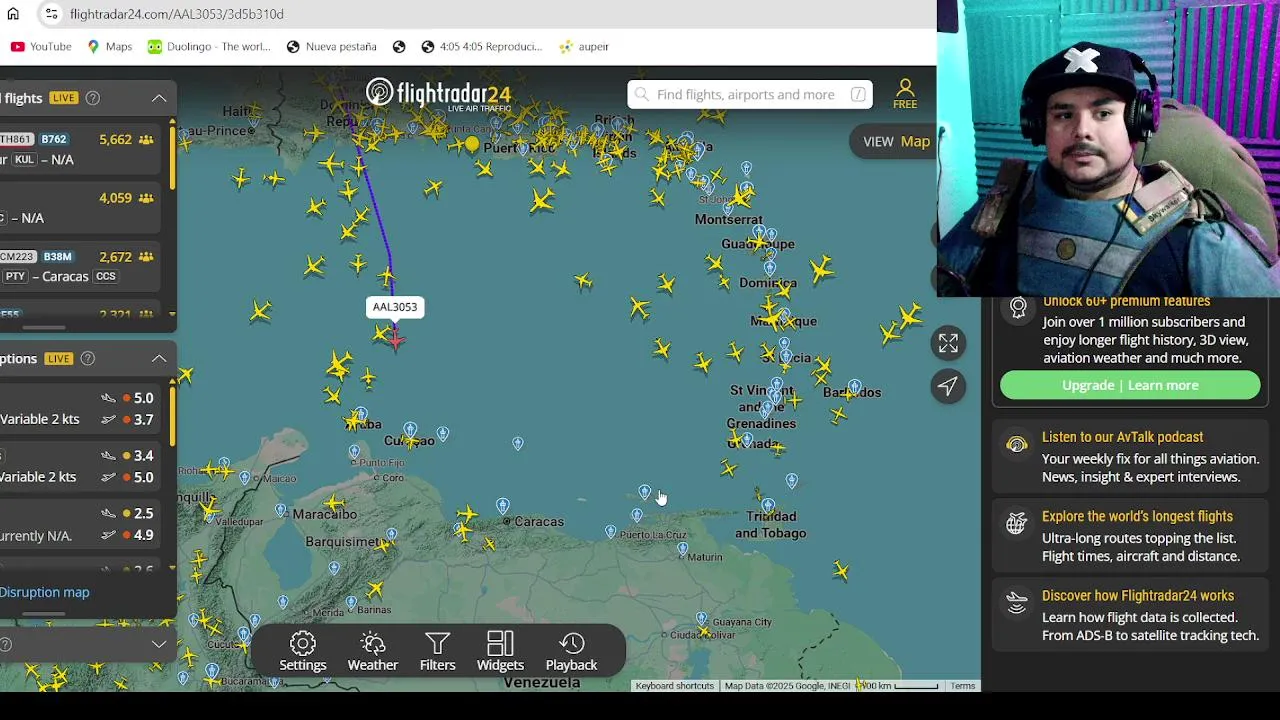Image resolution: width=1280 pixels, height=720 pixels.
Task: Select the B38M flight to Caracas
Action: pyautogui.click(x=80, y=266)
